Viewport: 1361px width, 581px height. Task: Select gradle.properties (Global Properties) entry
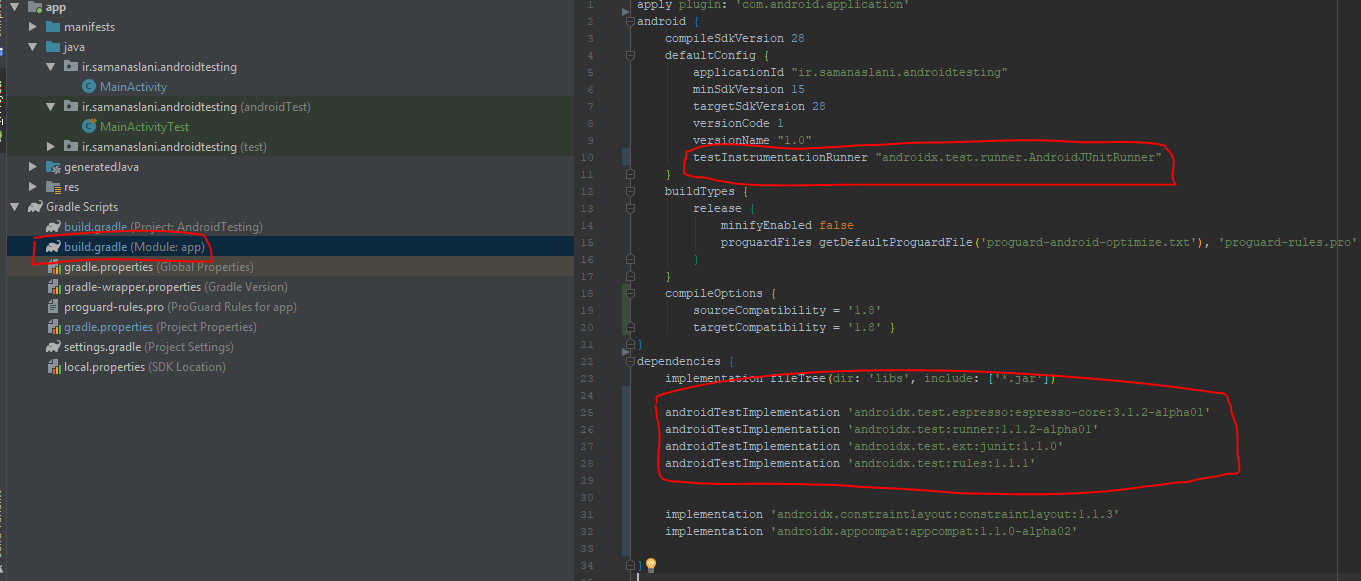158,267
